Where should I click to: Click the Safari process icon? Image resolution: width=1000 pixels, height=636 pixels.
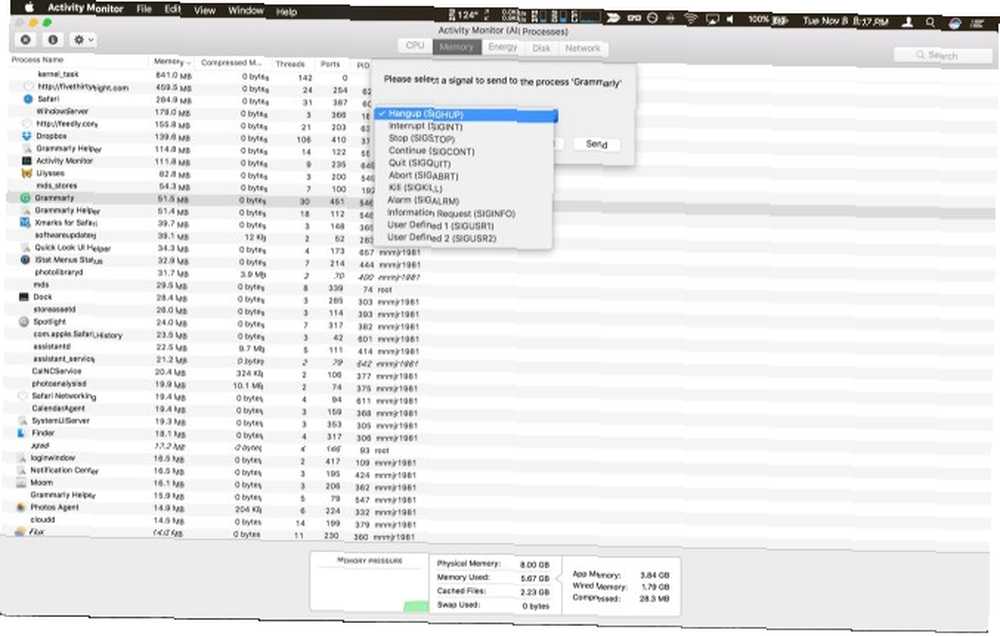pyautogui.click(x=27, y=99)
